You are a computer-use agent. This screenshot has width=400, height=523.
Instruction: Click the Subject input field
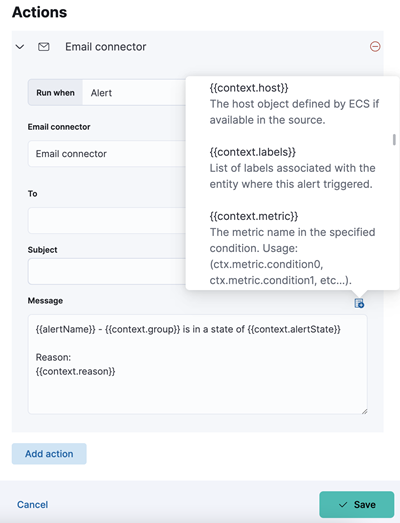click(x=107, y=272)
